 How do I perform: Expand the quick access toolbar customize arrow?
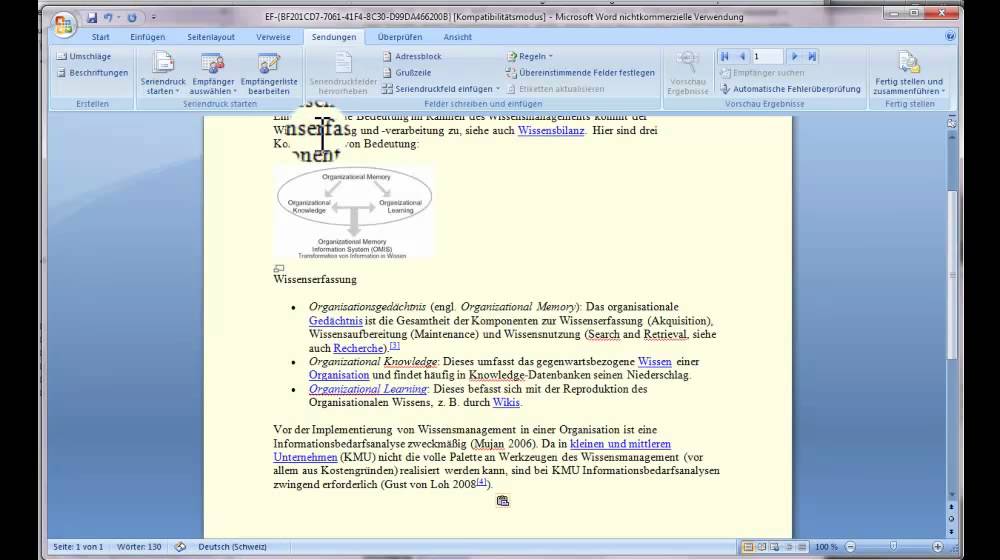[154, 18]
